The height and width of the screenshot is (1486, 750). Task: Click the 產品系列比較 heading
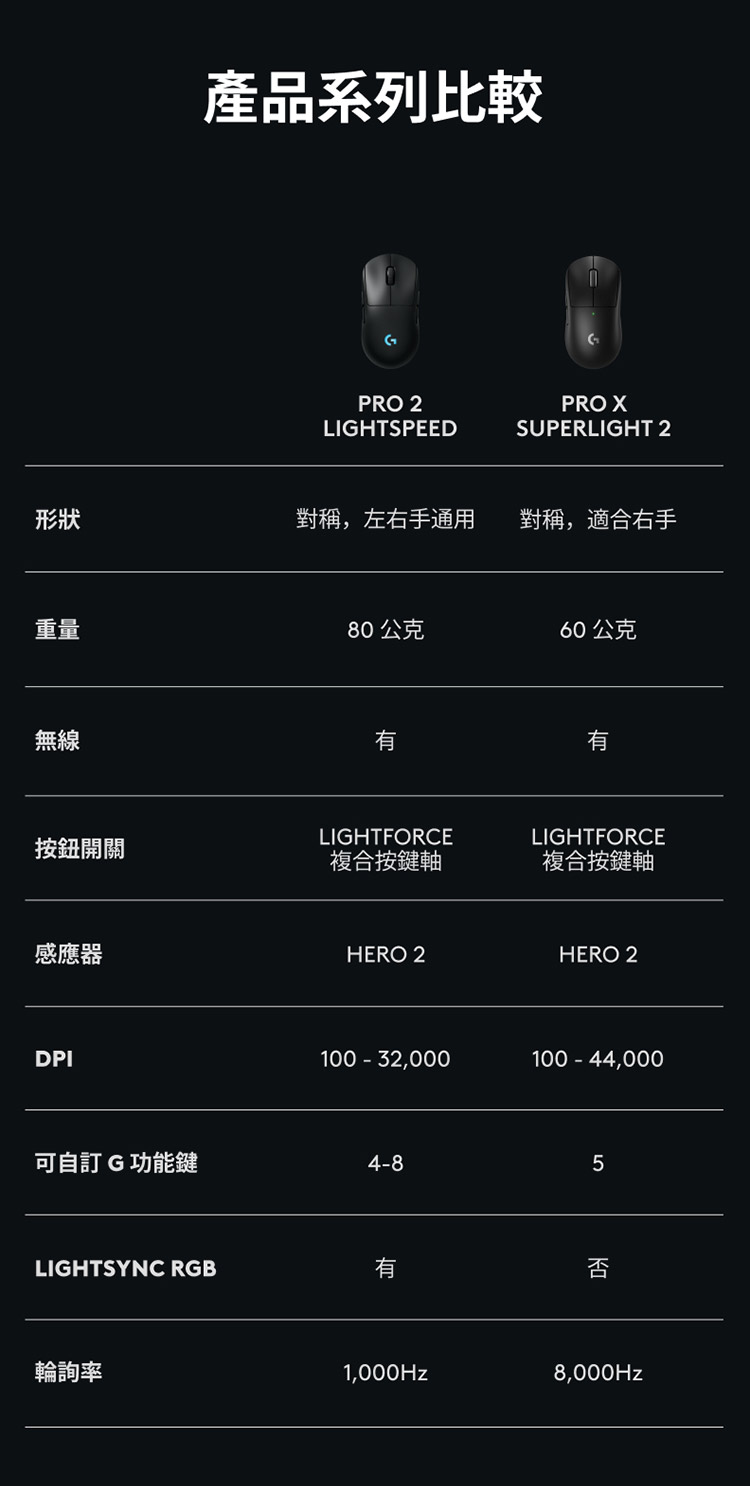374,98
